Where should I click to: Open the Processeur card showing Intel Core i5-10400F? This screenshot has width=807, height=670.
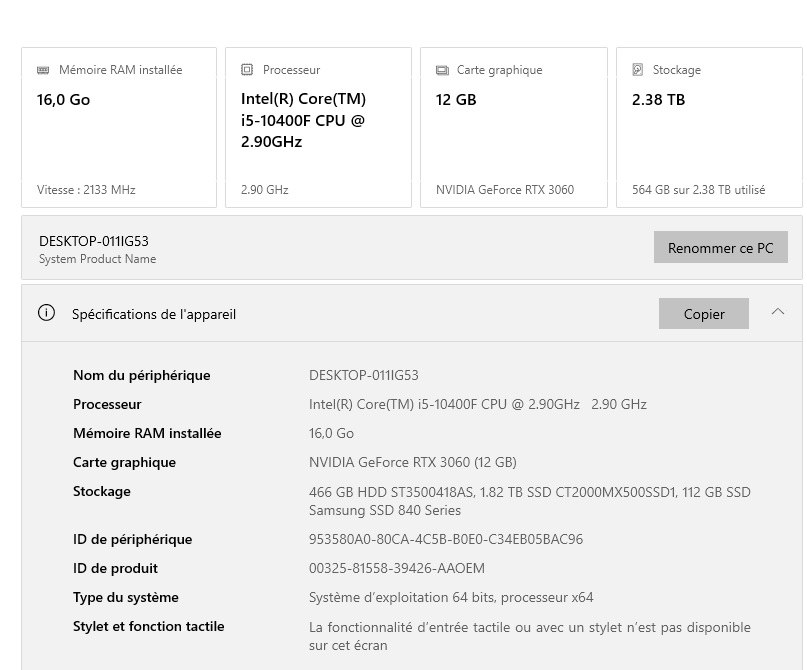(318, 127)
